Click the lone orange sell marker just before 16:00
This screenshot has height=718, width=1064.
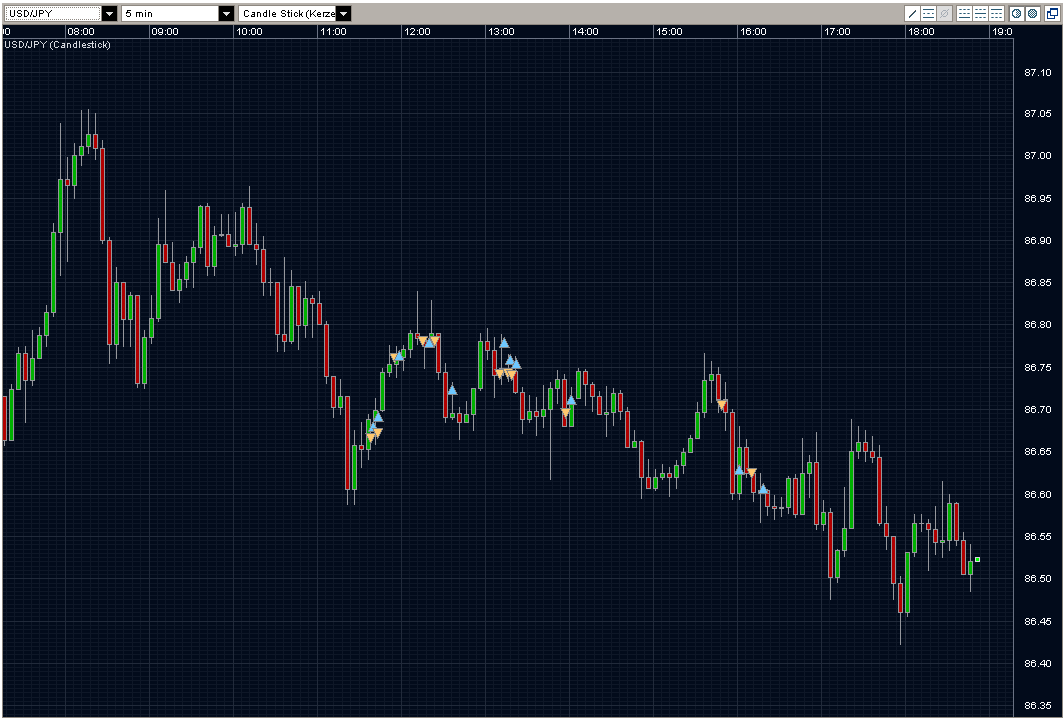click(x=722, y=405)
